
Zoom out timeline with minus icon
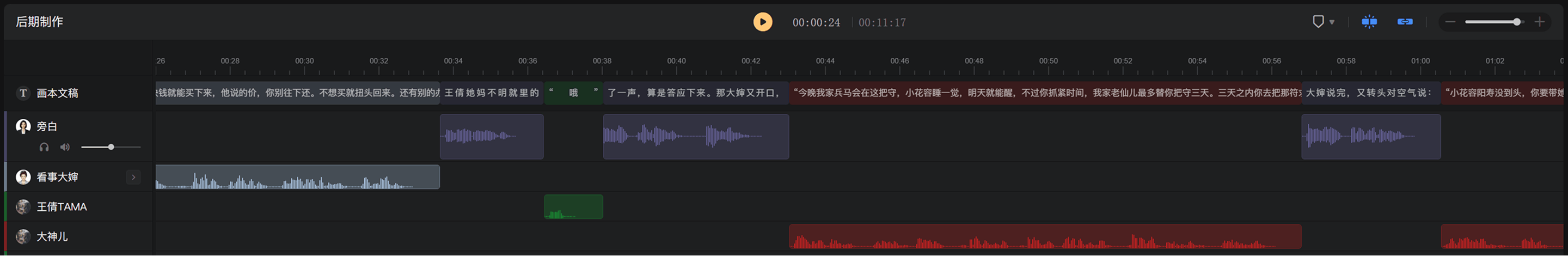(x=1450, y=22)
